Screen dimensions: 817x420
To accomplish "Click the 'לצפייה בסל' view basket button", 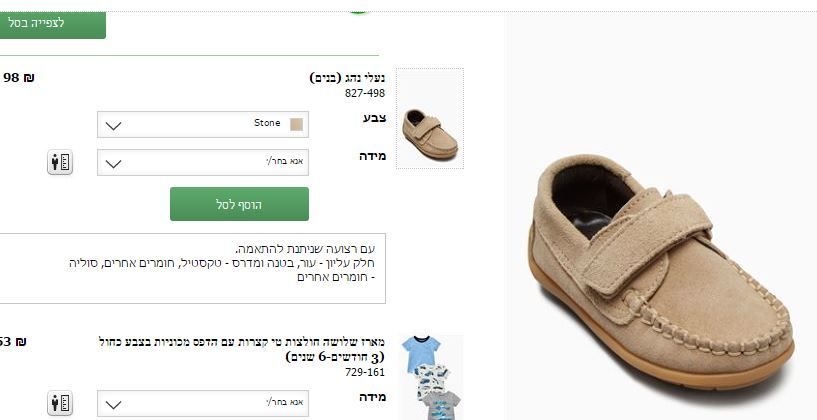I will 52,24.
